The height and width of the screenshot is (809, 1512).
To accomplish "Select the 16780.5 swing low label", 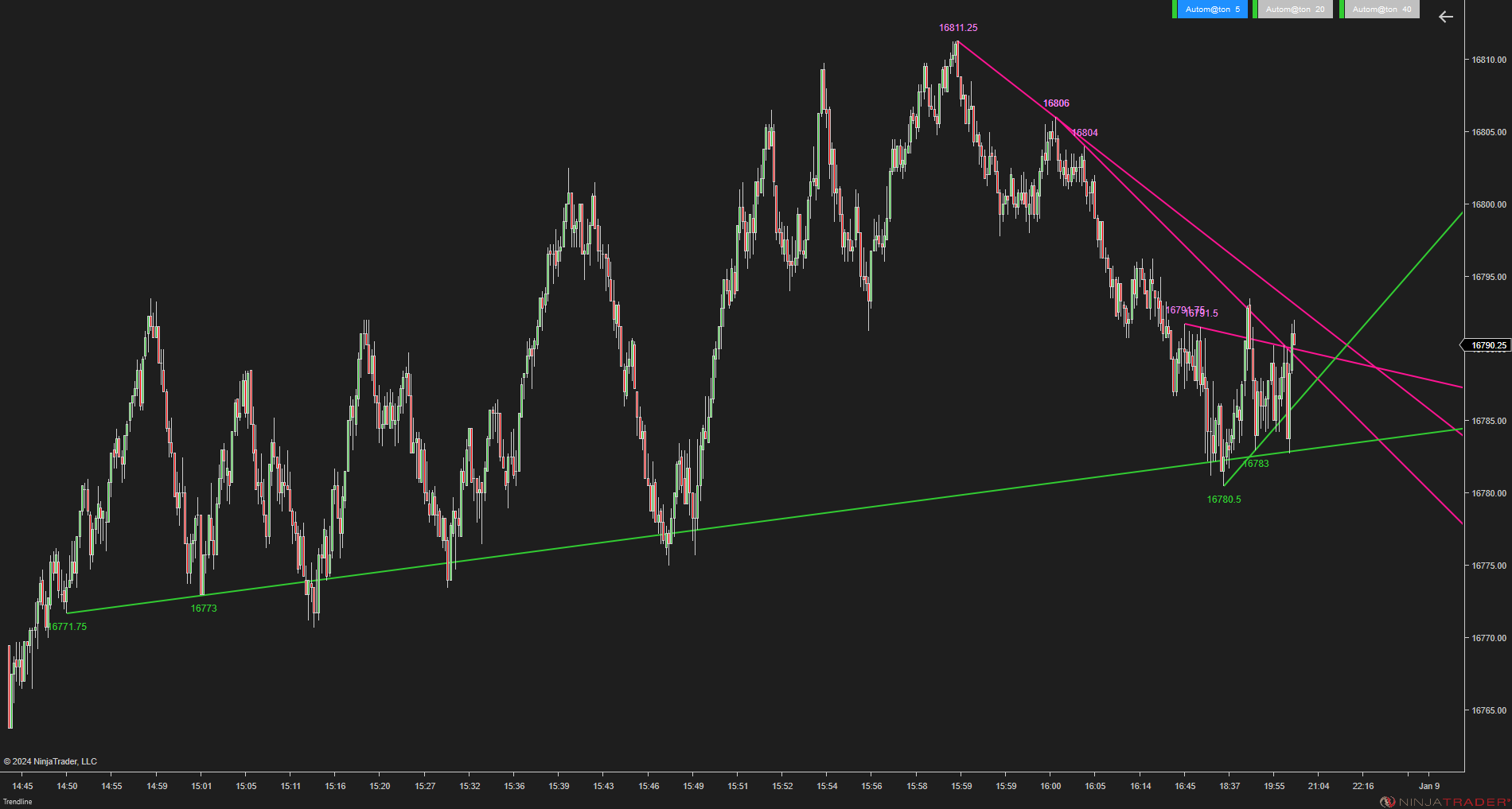I will (x=1223, y=500).
